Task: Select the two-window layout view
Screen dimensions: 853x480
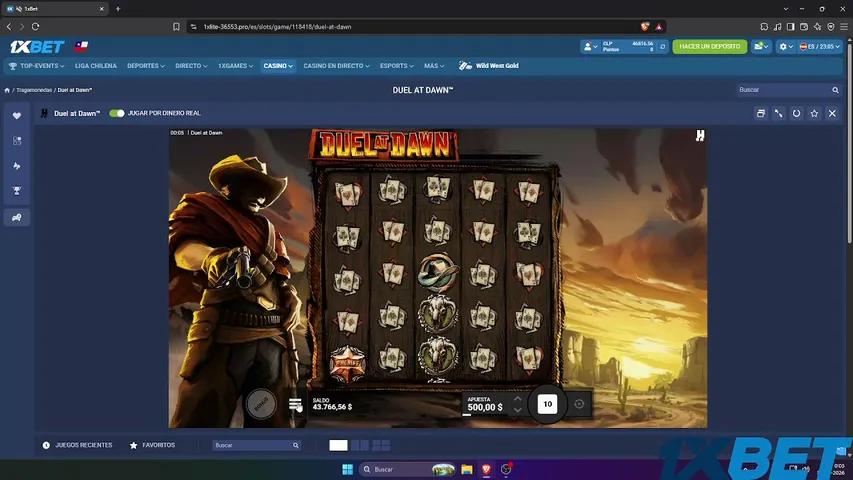Action: [360, 445]
